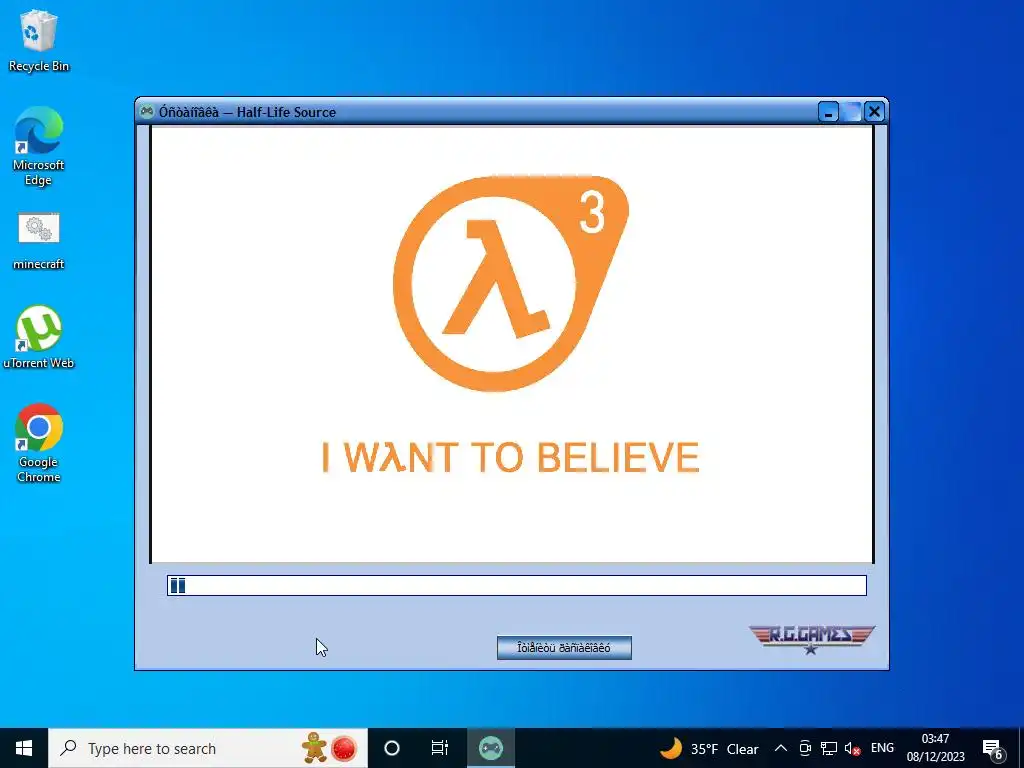This screenshot has height=768, width=1024.
Task: Open the Windows Start menu
Action: click(x=24, y=748)
